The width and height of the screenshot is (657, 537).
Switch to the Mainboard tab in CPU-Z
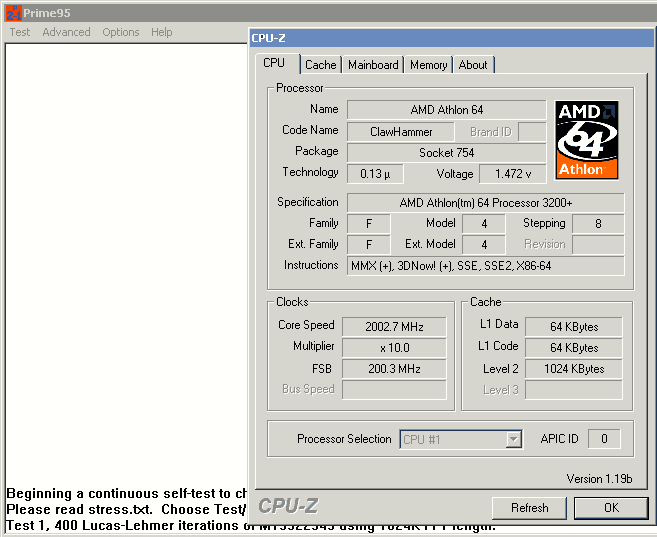[x=373, y=65]
